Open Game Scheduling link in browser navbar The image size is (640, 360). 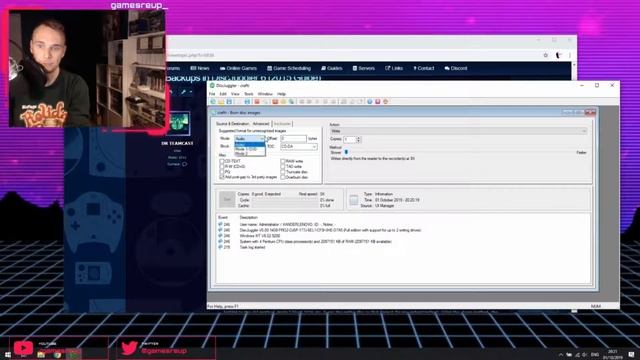pos(289,68)
